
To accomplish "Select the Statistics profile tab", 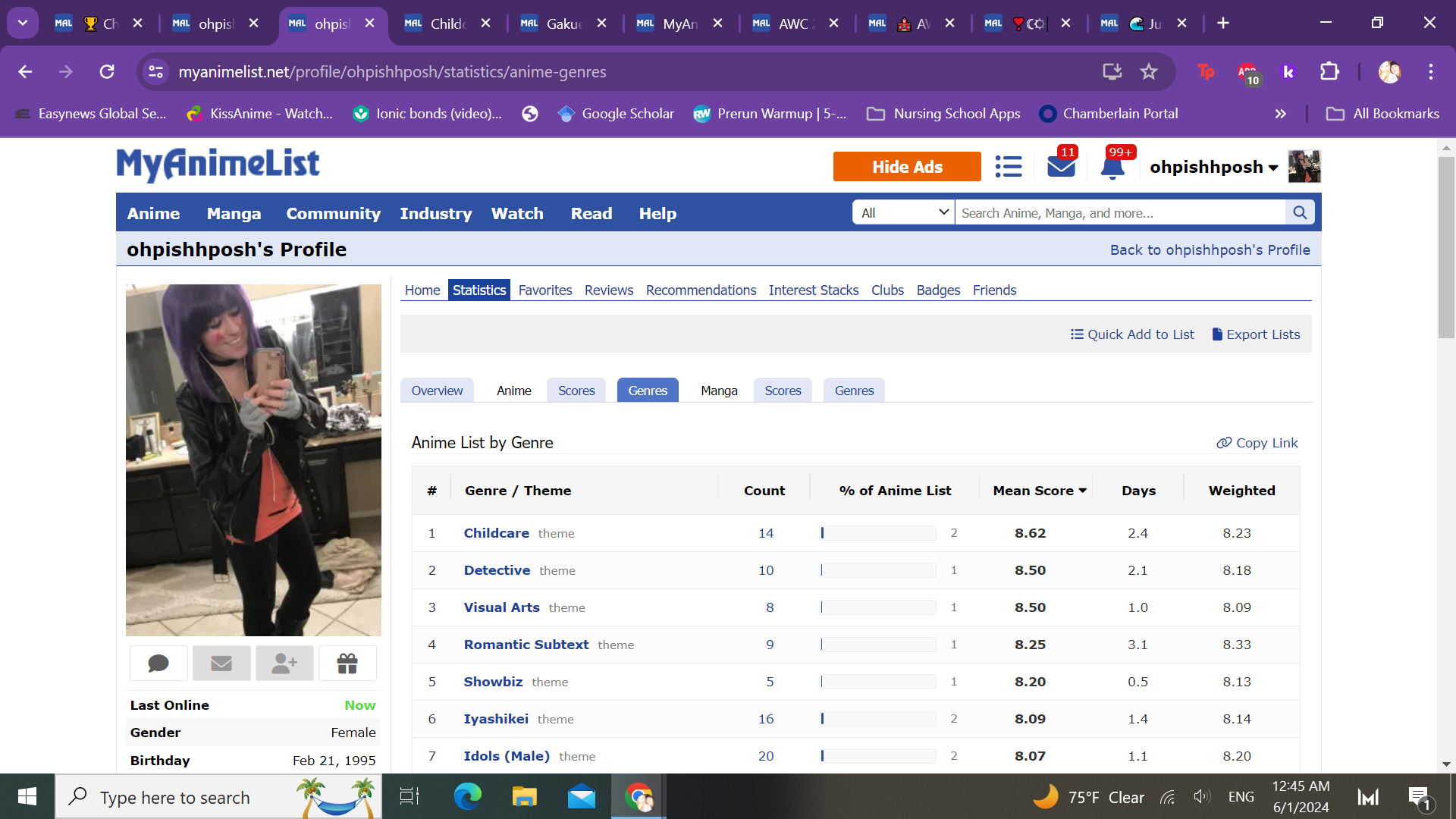I will tap(479, 290).
